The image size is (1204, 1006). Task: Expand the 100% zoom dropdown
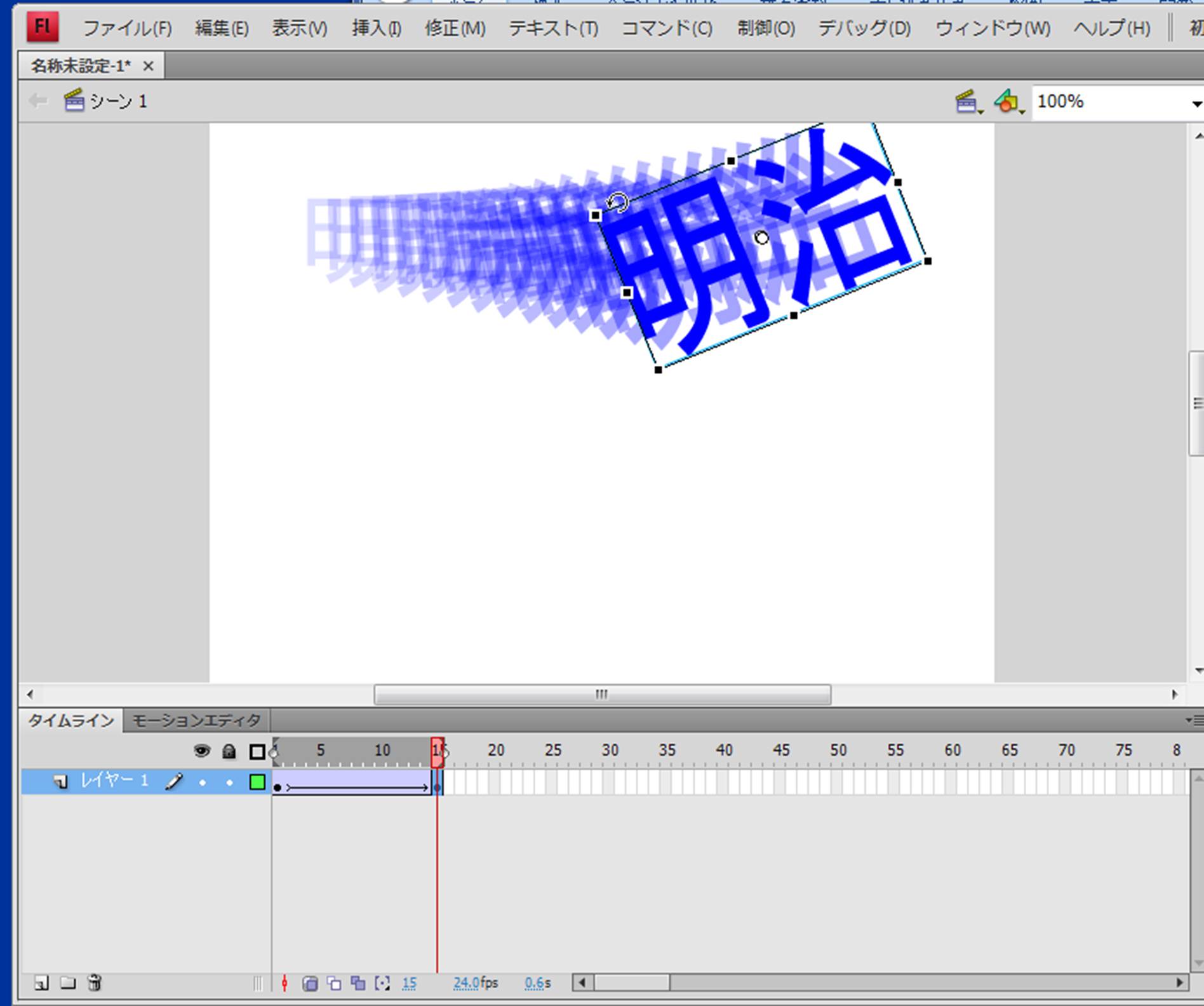pyautogui.click(x=1196, y=103)
